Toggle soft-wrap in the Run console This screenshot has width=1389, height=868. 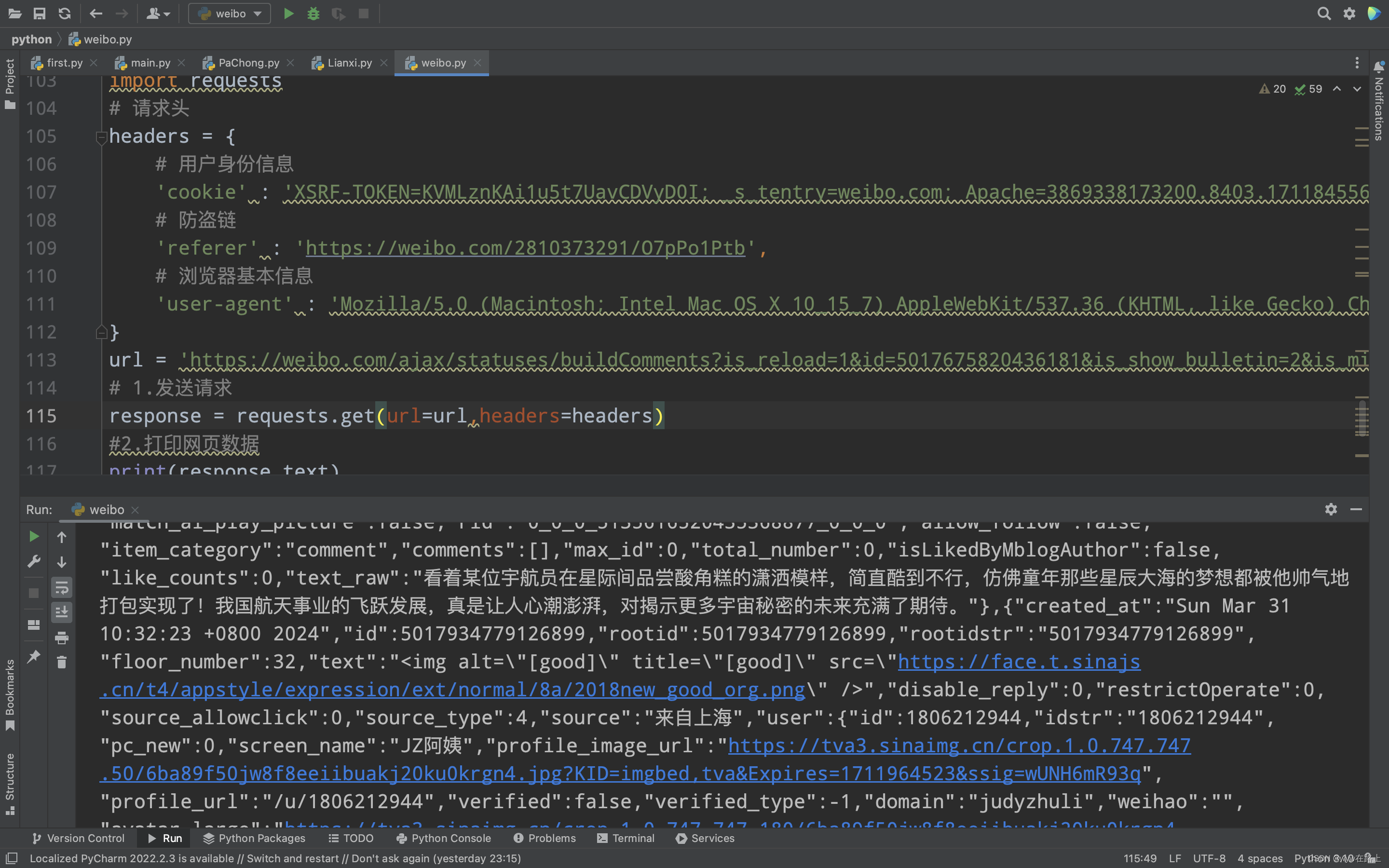tap(62, 588)
